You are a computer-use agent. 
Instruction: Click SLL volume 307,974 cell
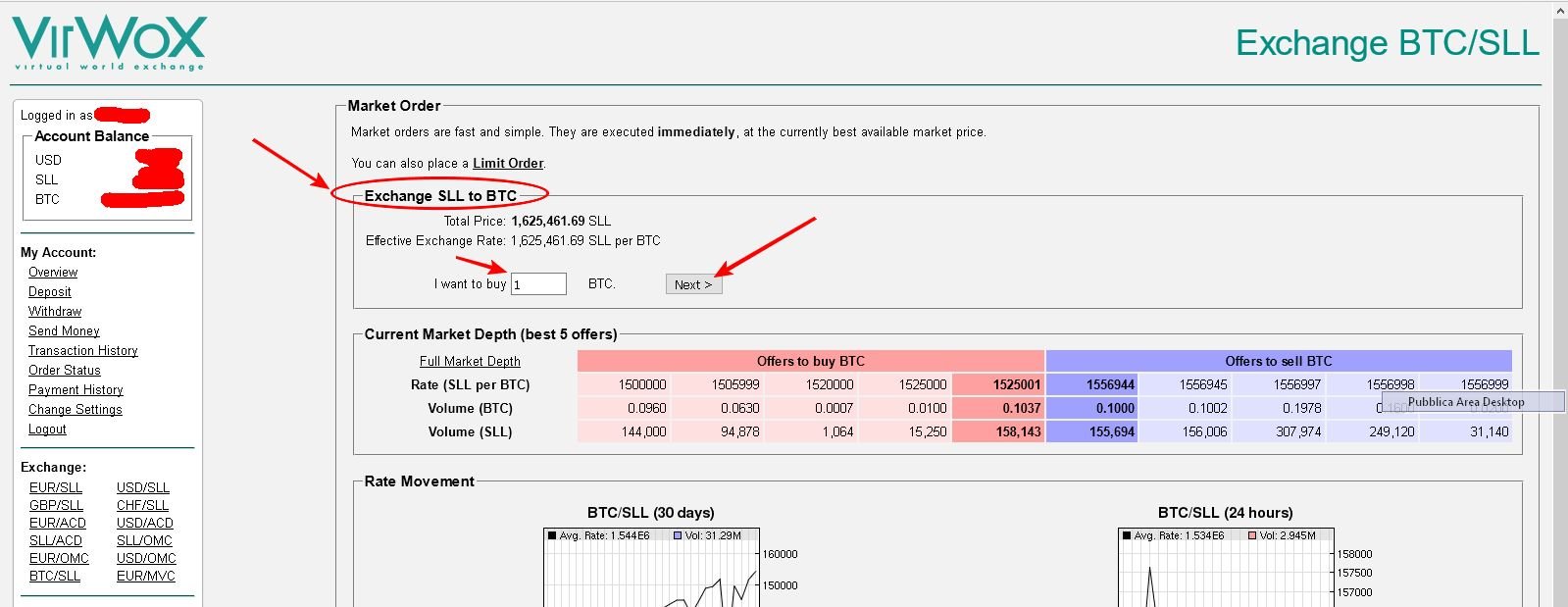point(1279,431)
